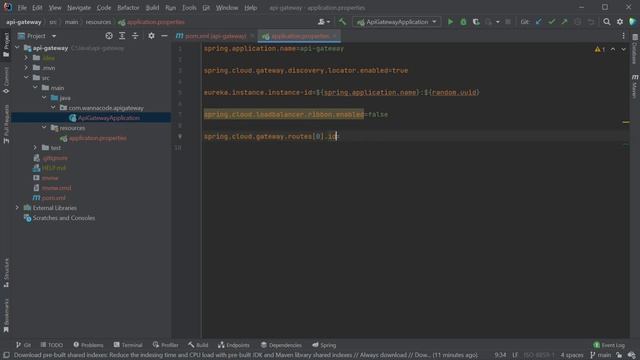Screen dimensions: 640x360
Task: Open Database tool window on right sidebar
Action: (x=635, y=49)
